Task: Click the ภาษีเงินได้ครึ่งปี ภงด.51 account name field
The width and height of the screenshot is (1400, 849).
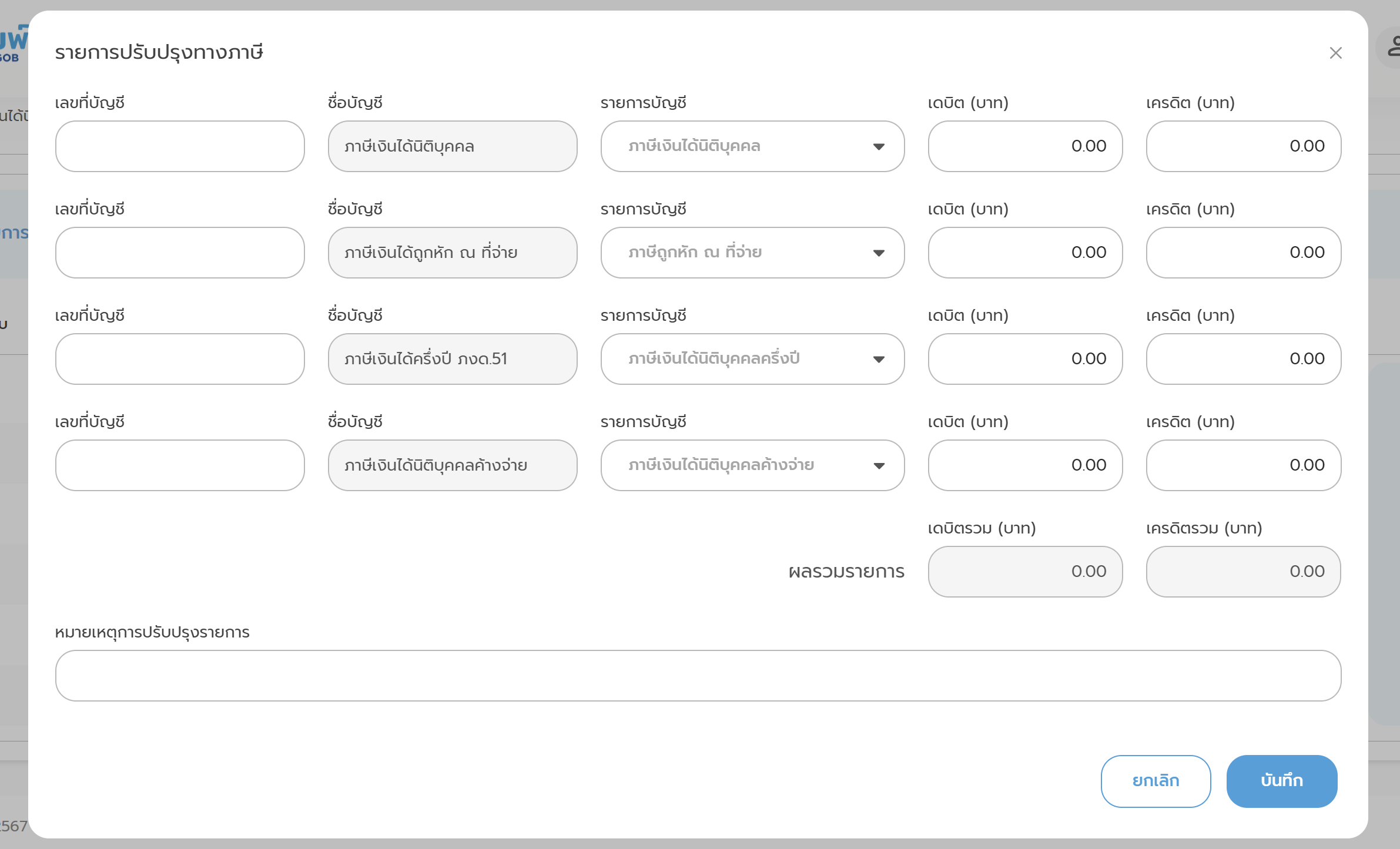Action: [x=453, y=359]
